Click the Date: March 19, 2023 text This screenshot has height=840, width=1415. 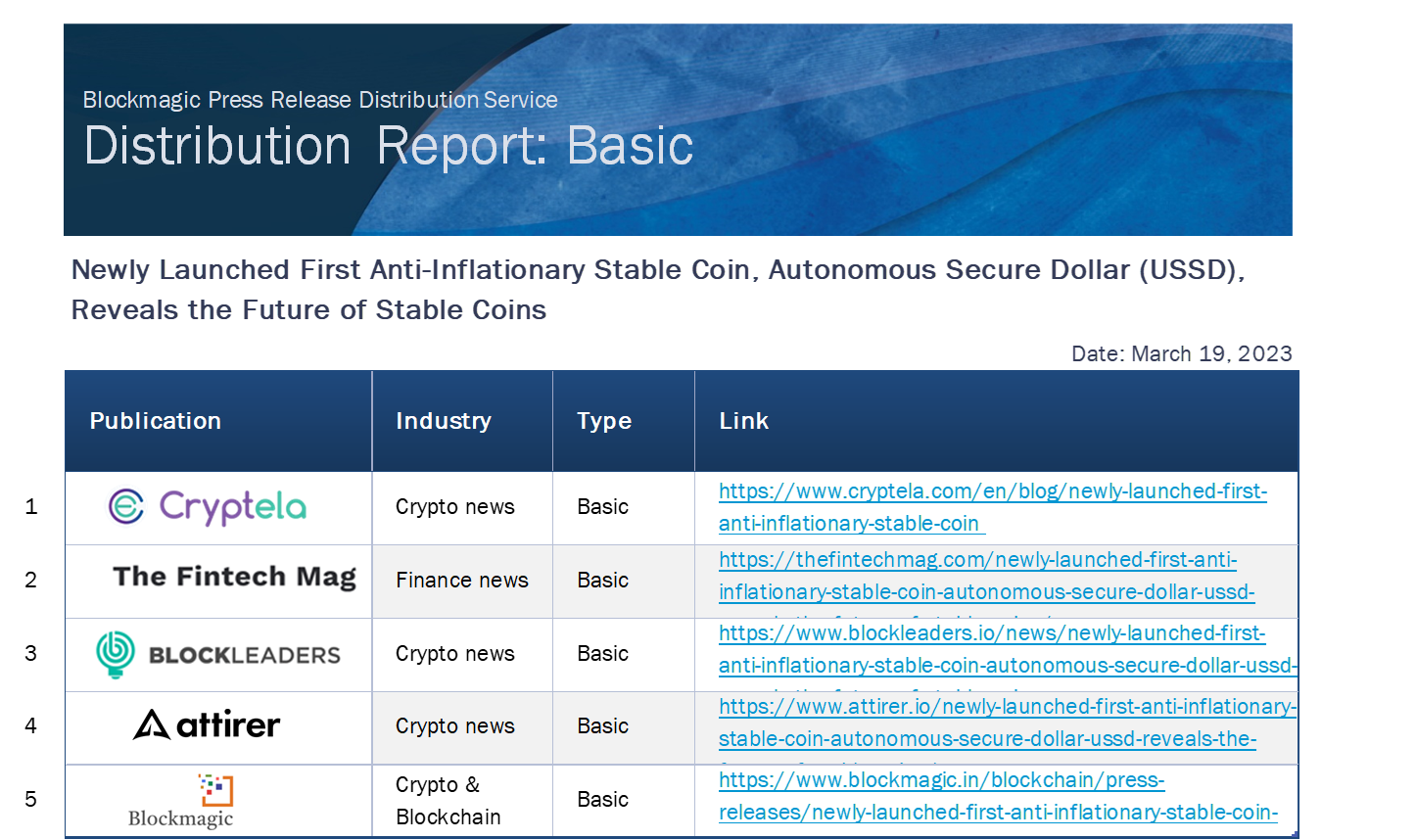click(1182, 353)
